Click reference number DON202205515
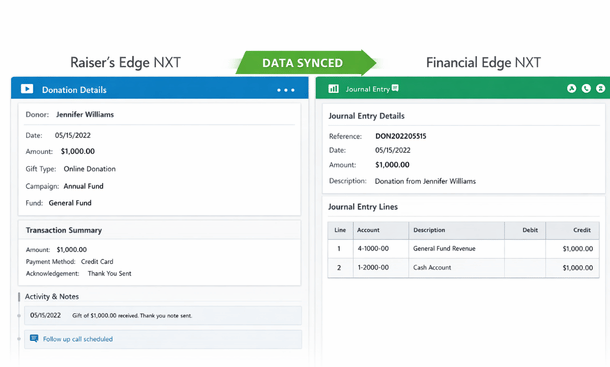This screenshot has height=367, width=610. point(401,136)
